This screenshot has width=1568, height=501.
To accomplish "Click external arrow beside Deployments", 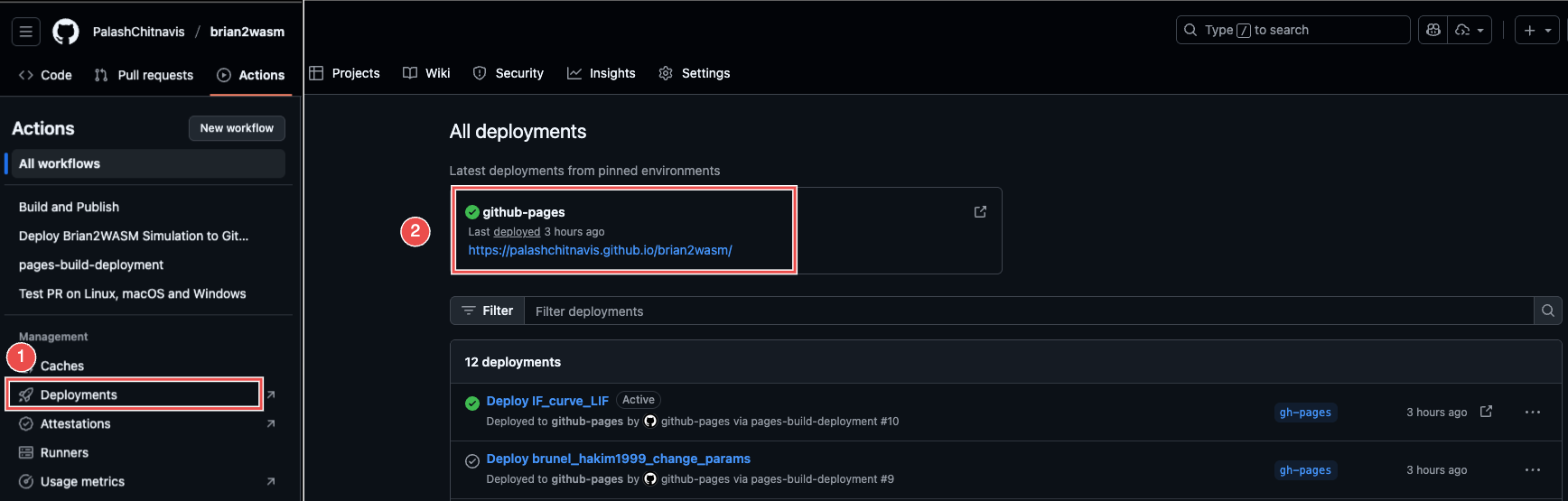I will coord(270,394).
